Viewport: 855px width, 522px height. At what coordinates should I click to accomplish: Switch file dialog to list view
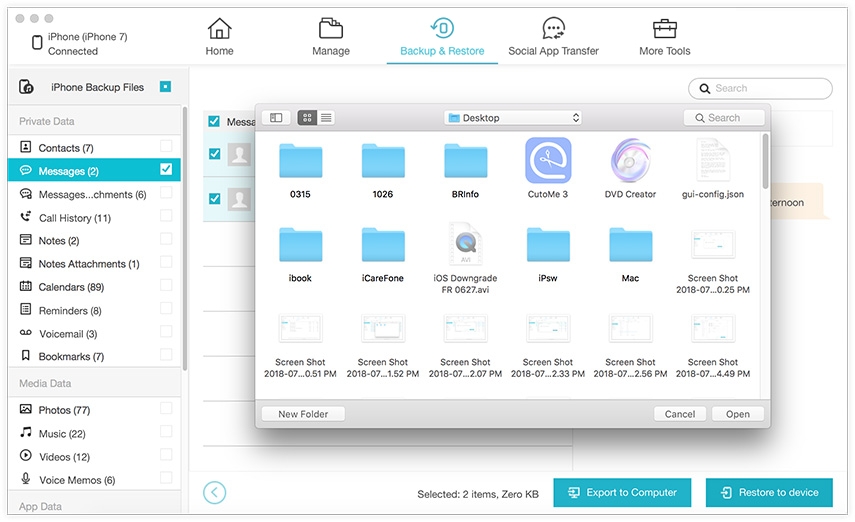click(x=326, y=117)
